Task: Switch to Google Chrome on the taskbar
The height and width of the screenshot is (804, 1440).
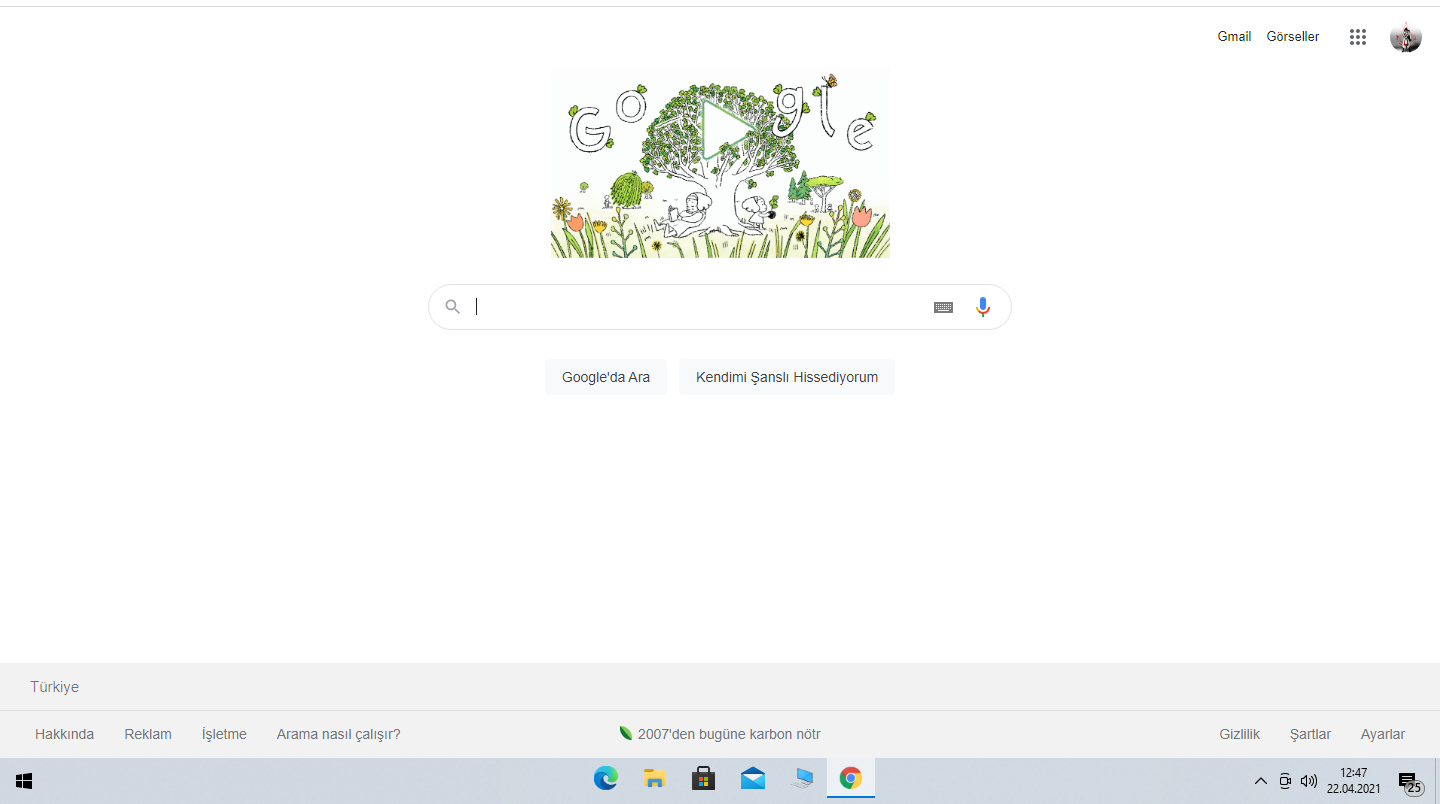Action: [x=851, y=779]
